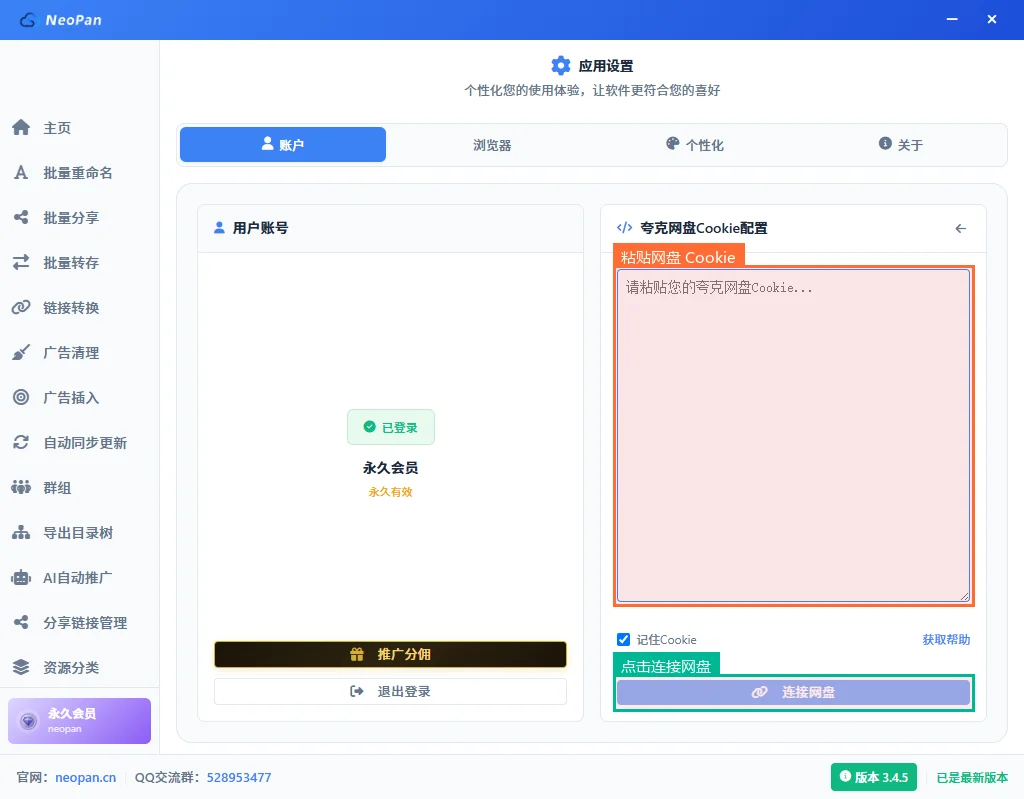Click the 推广分佣 button
Image resolution: width=1024 pixels, height=799 pixels.
391,654
